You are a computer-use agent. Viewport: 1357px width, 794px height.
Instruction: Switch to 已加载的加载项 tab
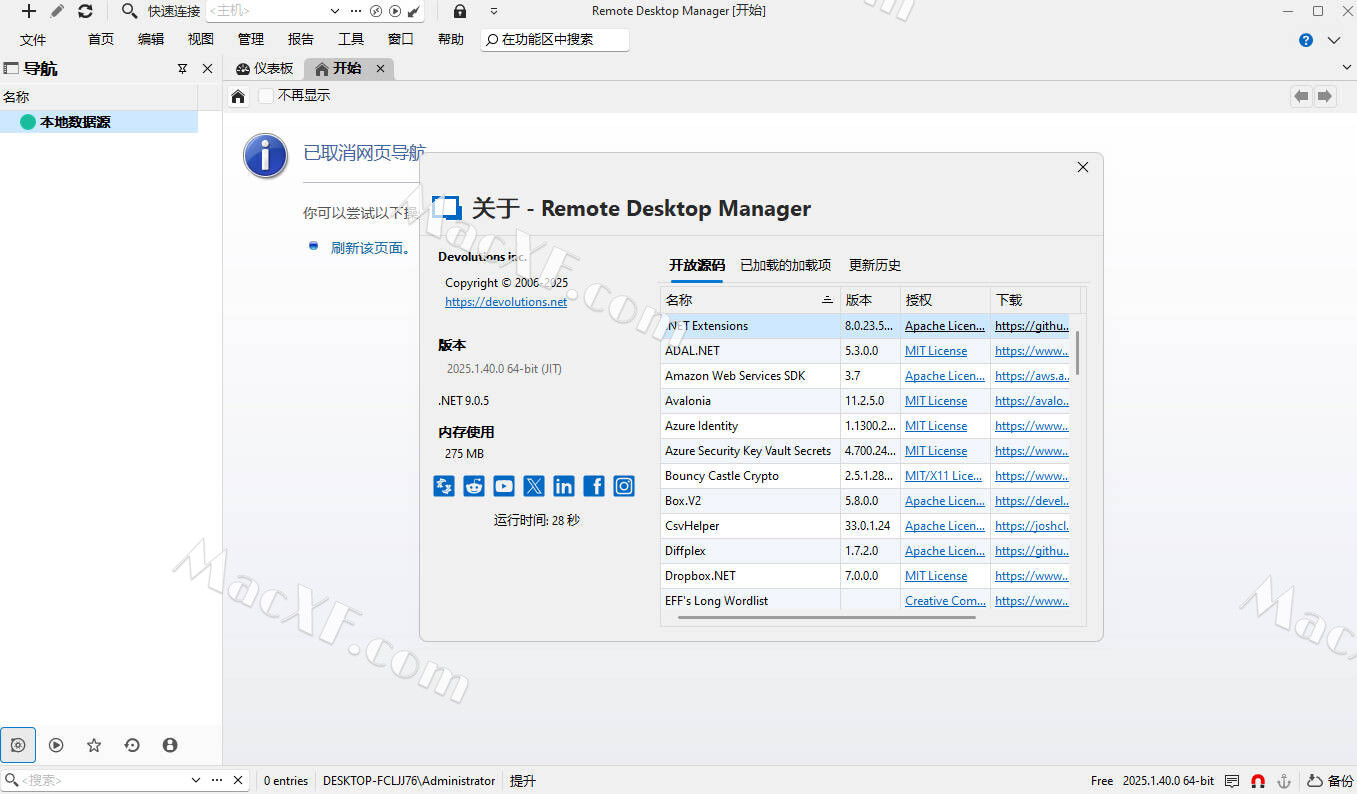[x=785, y=265]
